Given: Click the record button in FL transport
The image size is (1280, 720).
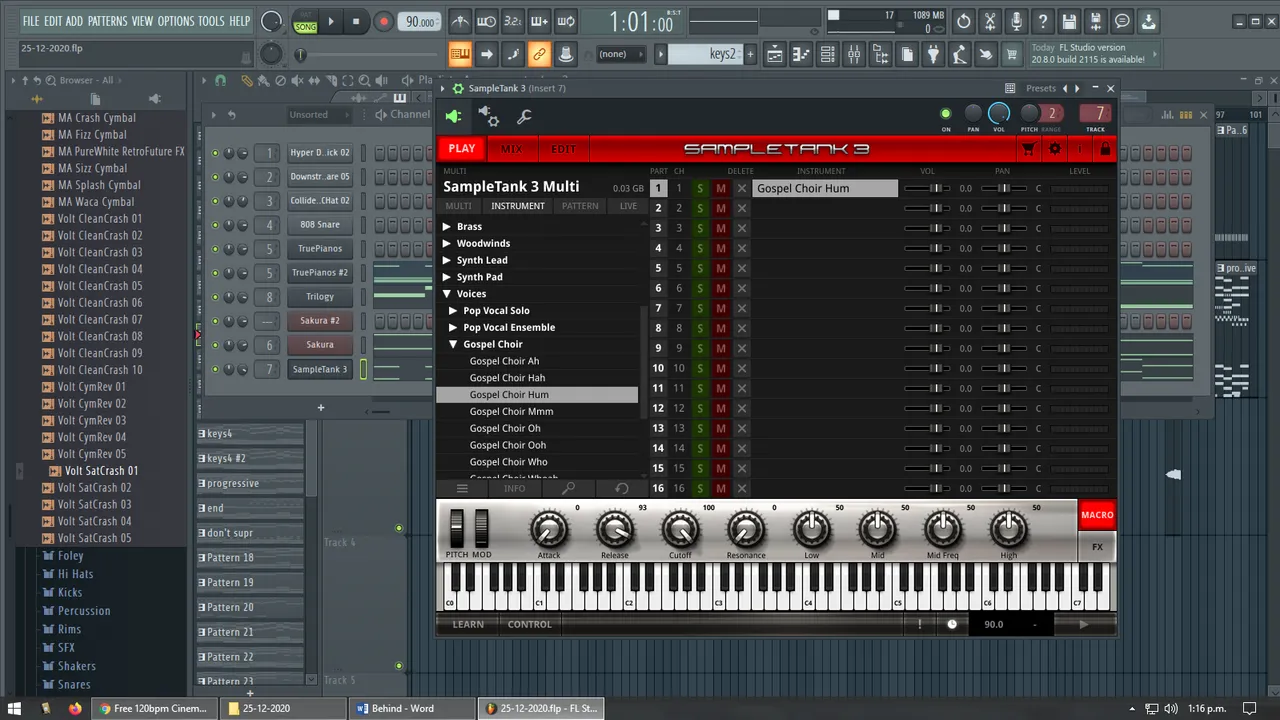Looking at the screenshot, I should [x=383, y=21].
